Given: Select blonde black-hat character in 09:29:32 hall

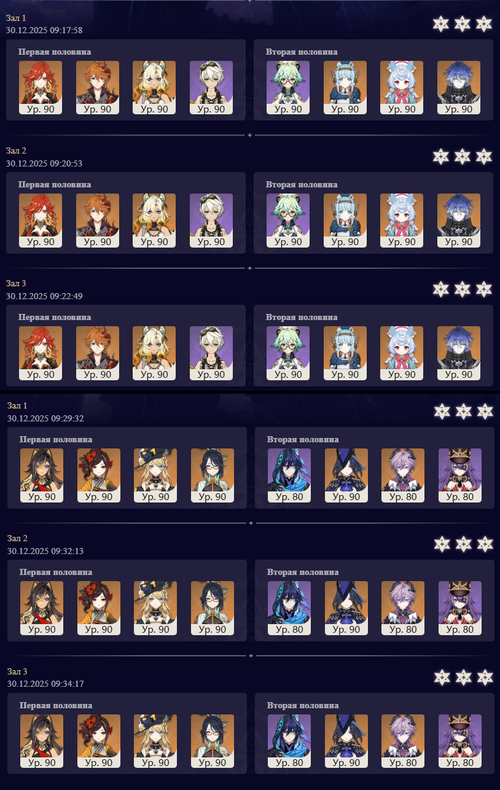Looking at the screenshot, I should click(x=155, y=475).
